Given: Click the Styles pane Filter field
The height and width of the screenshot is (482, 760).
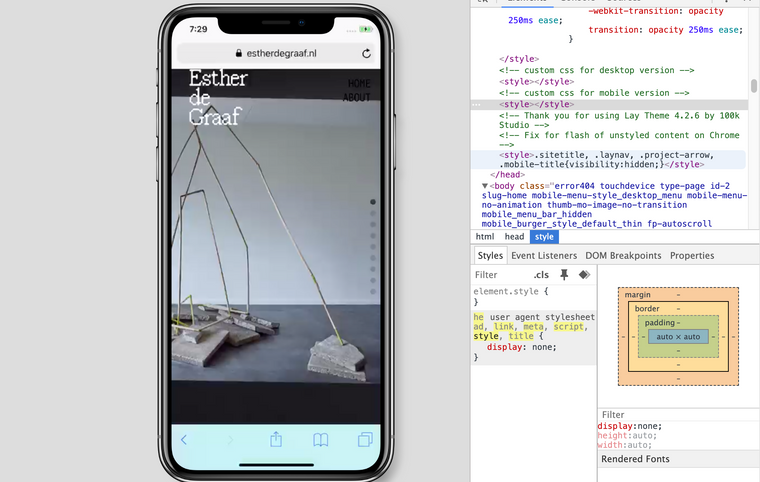Looking at the screenshot, I should point(498,275).
